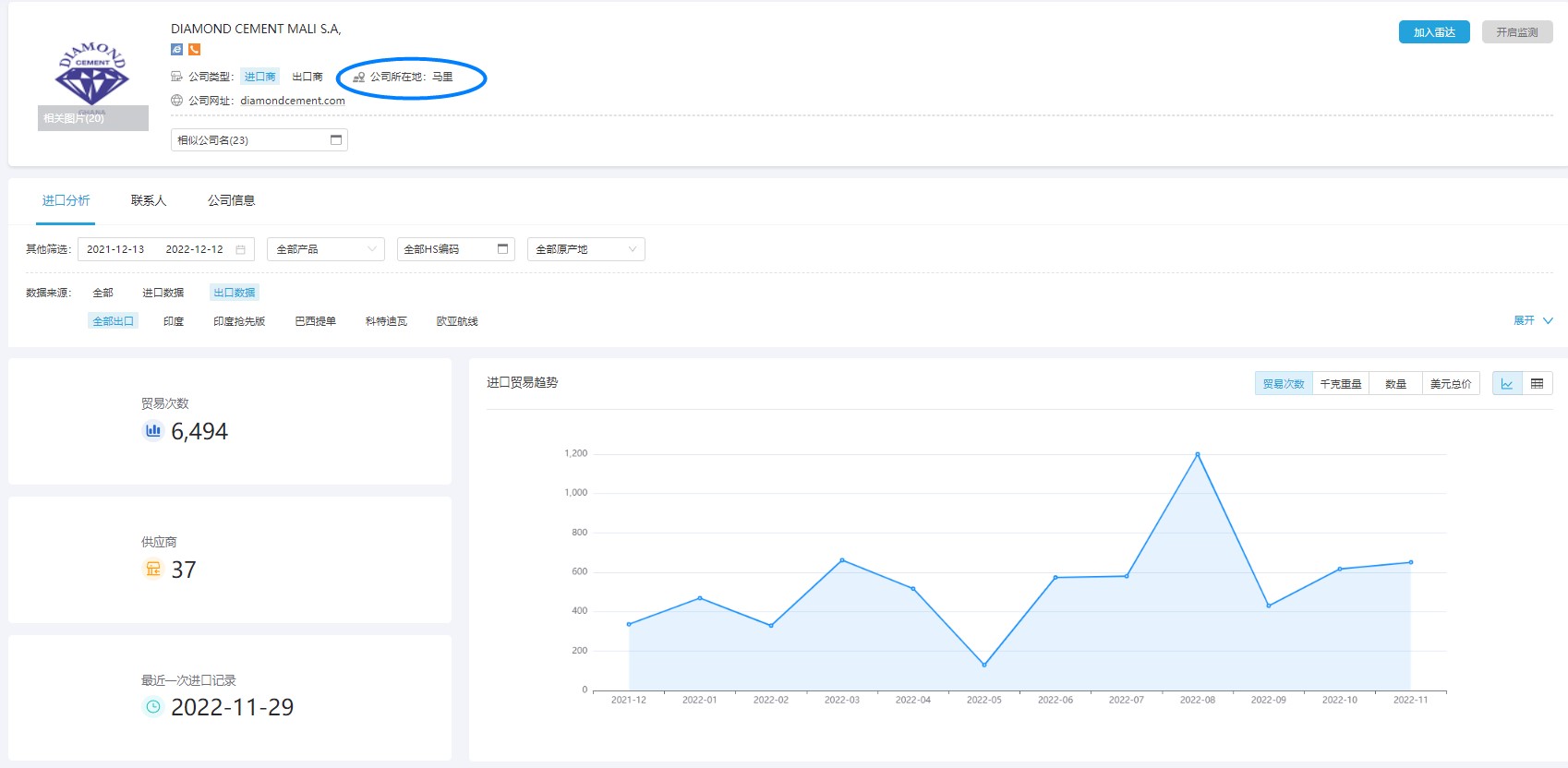Expand the source list with 展开

(x=1533, y=320)
